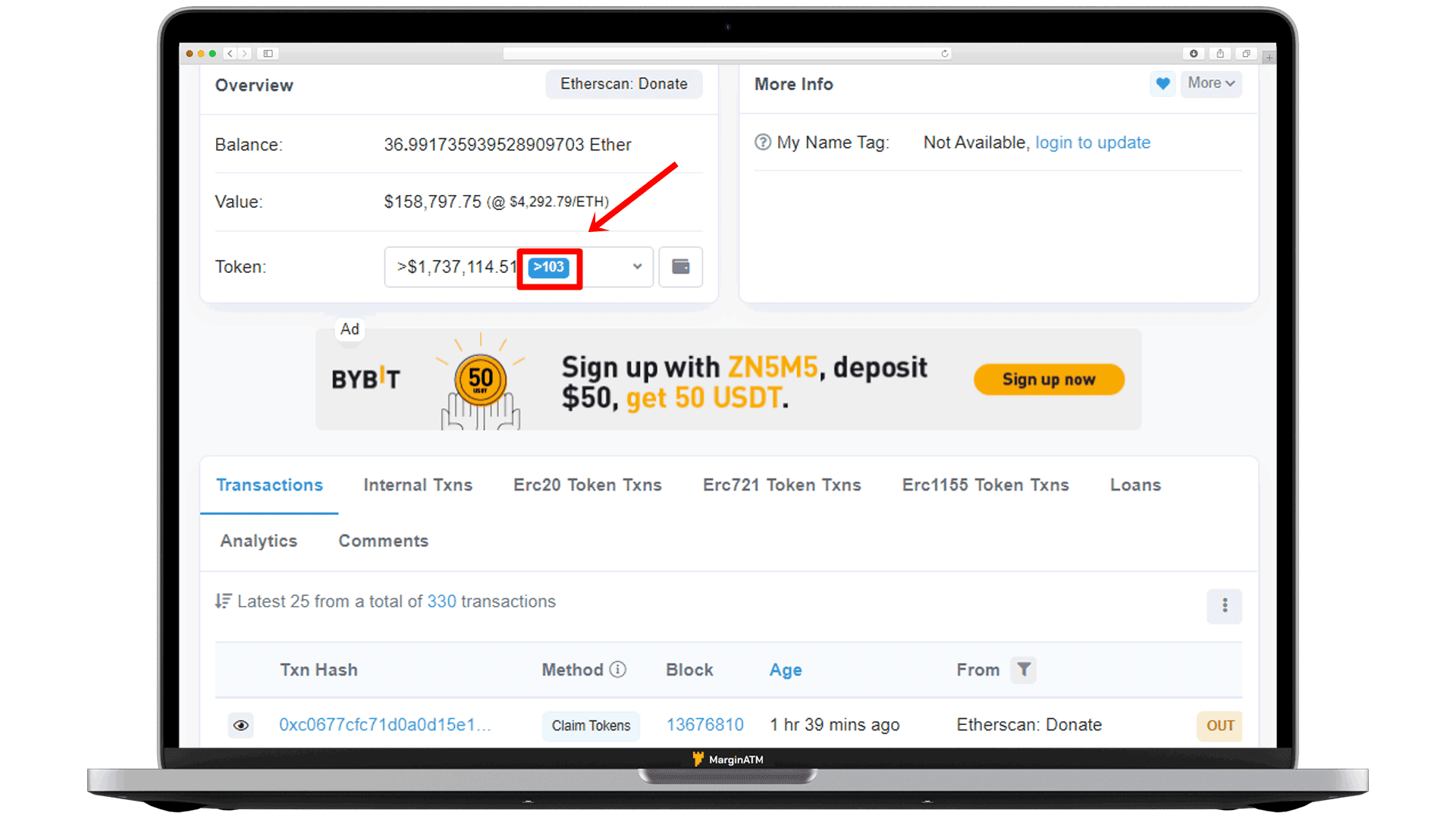Toggle the Comments tab view

click(383, 541)
